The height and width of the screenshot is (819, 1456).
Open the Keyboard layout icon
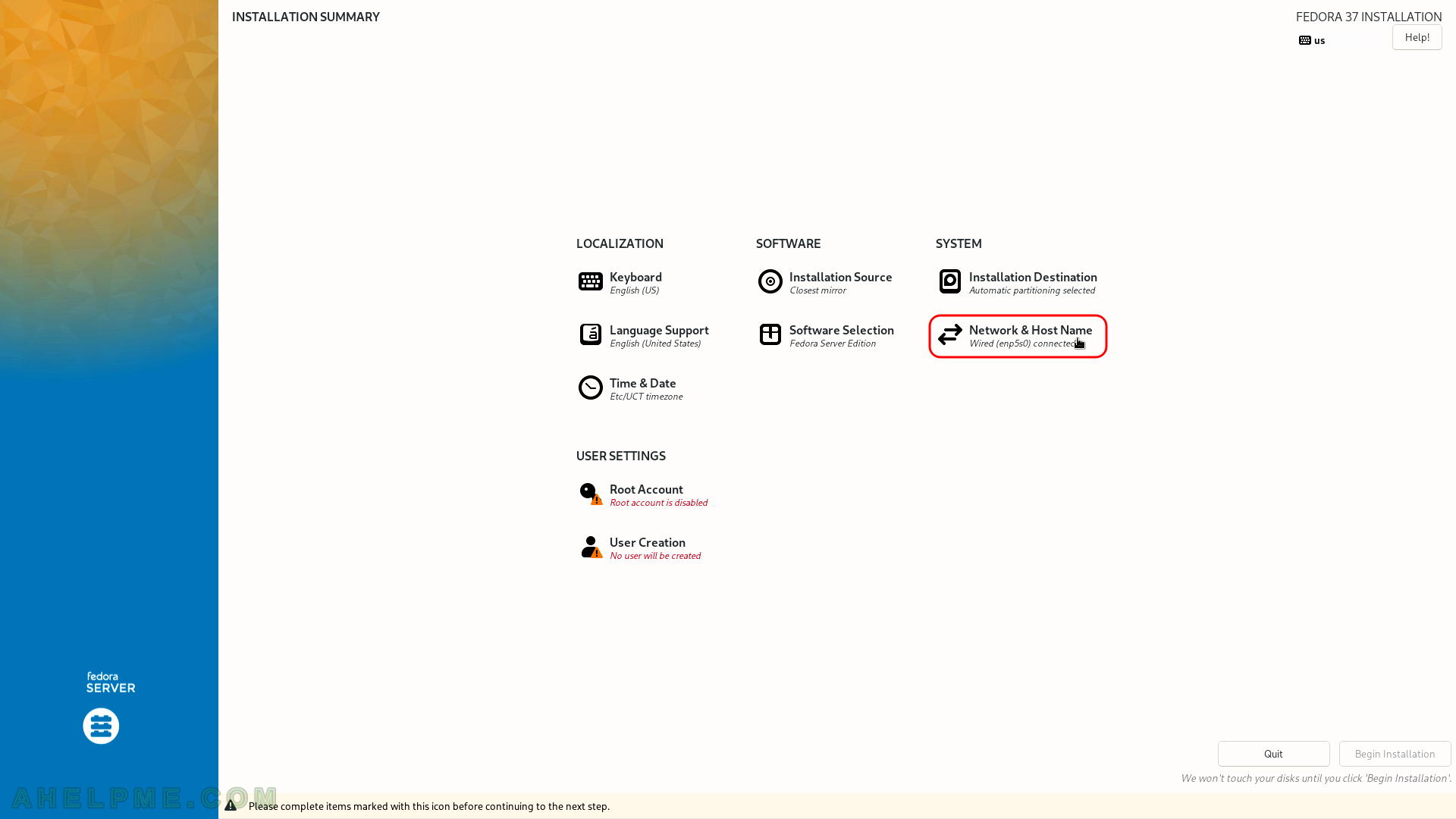(x=590, y=281)
